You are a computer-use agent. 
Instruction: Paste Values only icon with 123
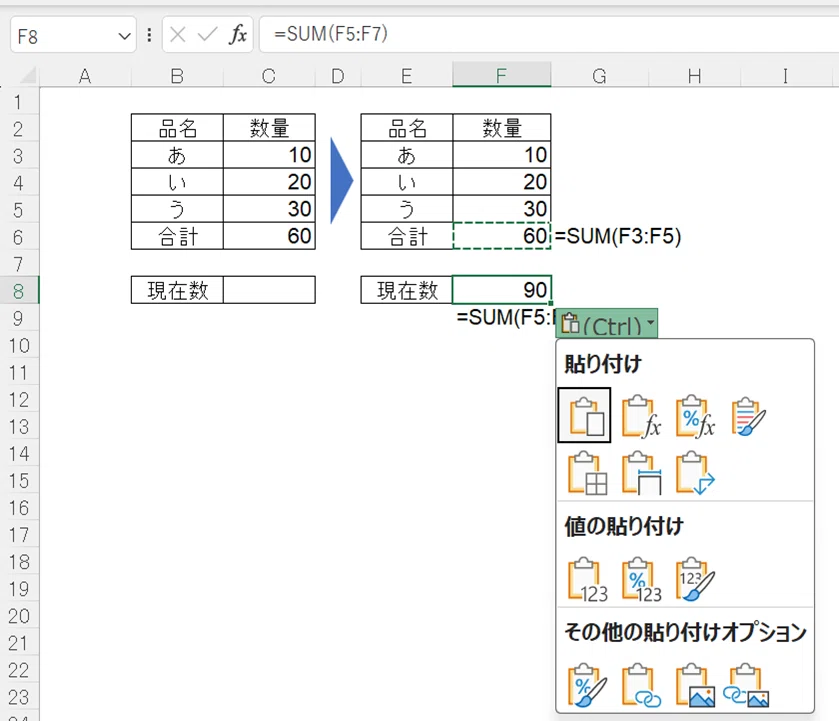point(587,580)
